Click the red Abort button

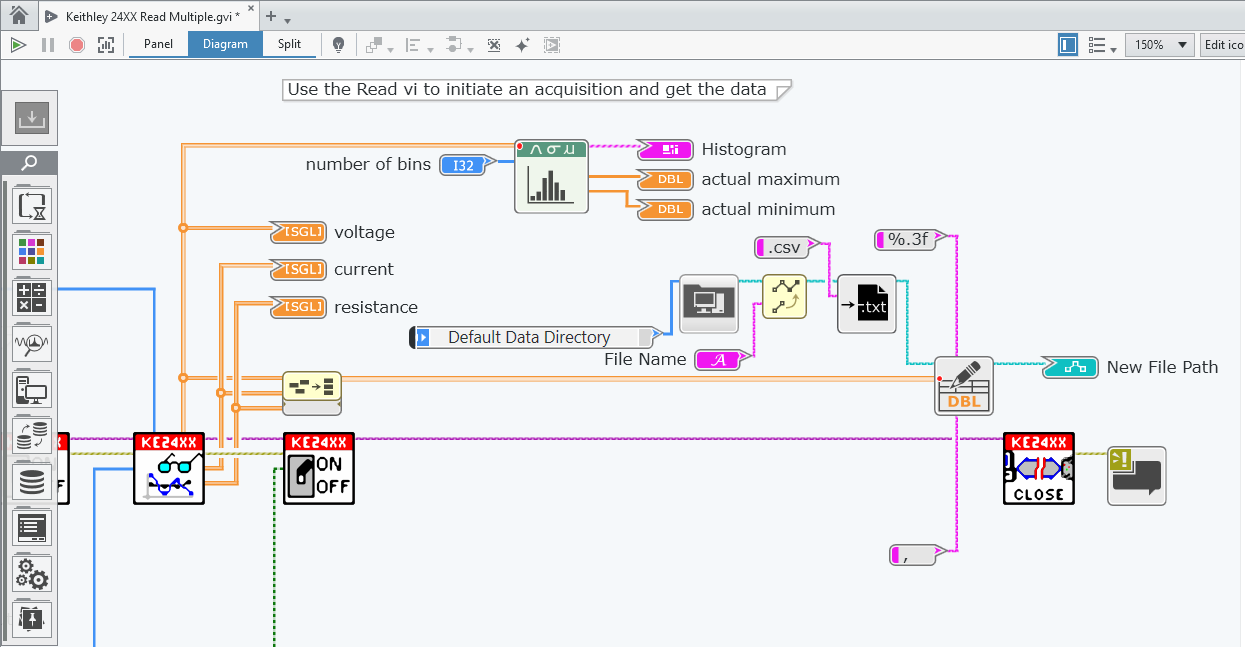pyautogui.click(x=77, y=45)
